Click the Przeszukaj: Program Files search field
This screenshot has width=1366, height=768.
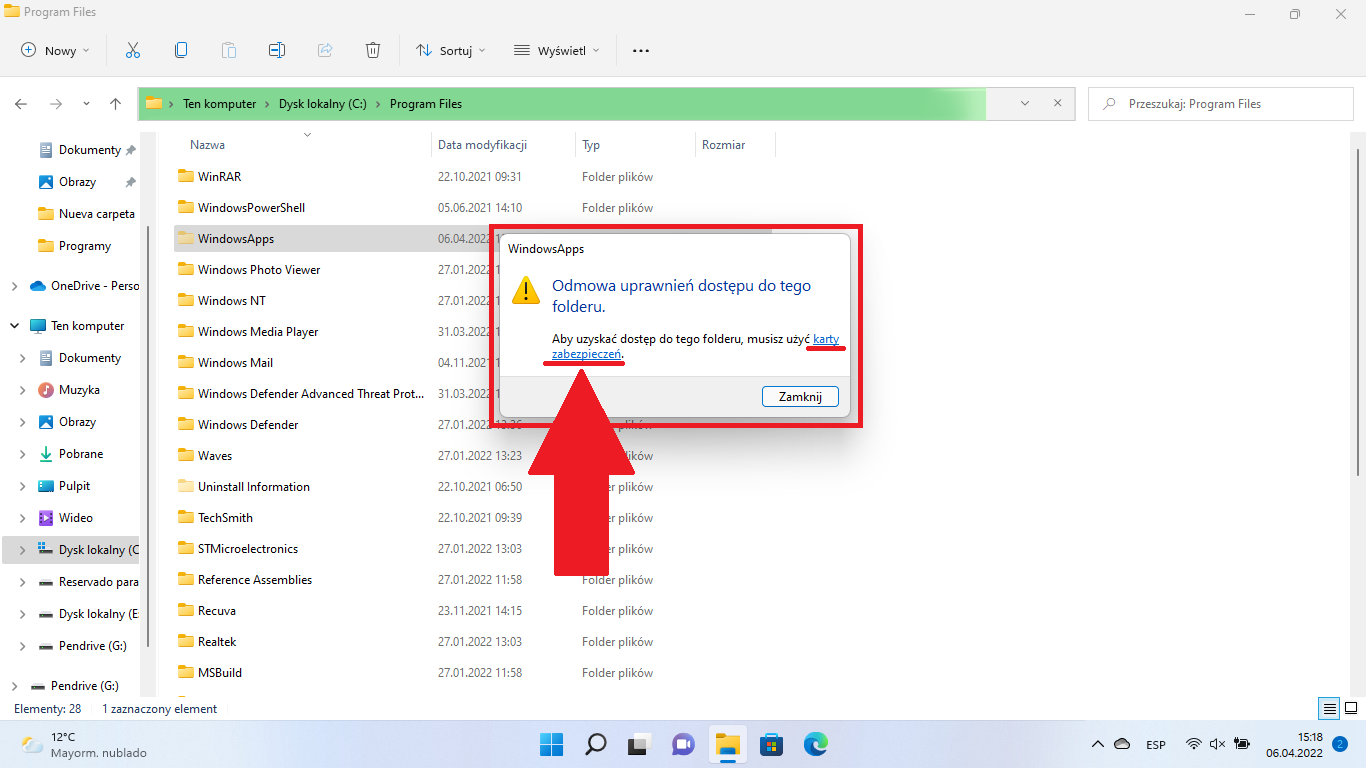pos(1220,104)
